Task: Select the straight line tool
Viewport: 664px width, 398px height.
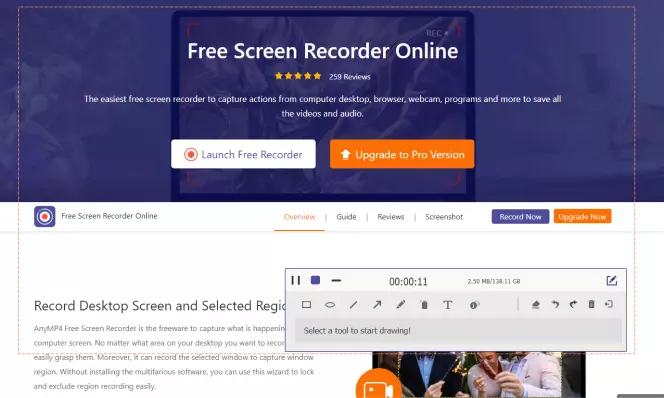Action: 354,304
